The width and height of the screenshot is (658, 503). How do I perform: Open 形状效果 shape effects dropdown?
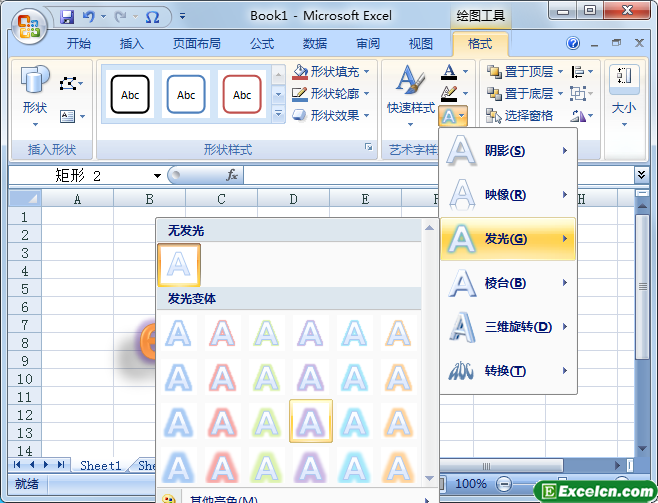tap(331, 115)
